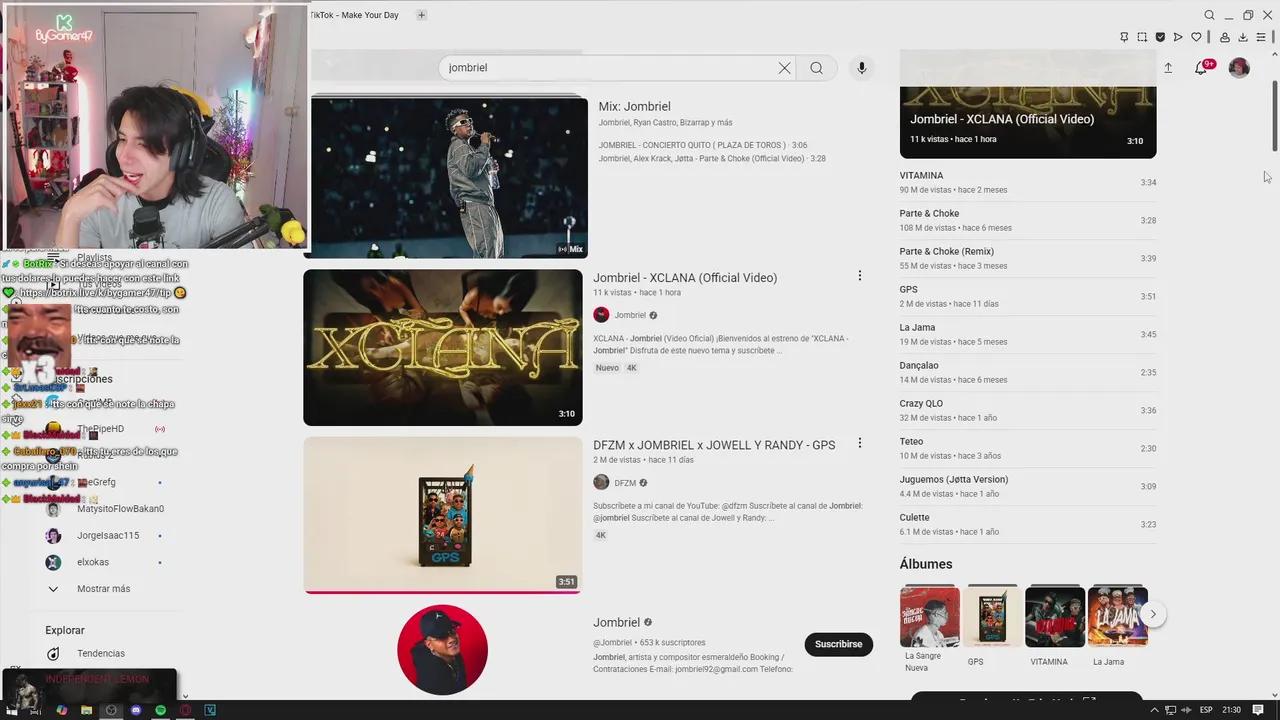
Task: Open the notifications bell with 9+ badge
Action: [1202, 67]
